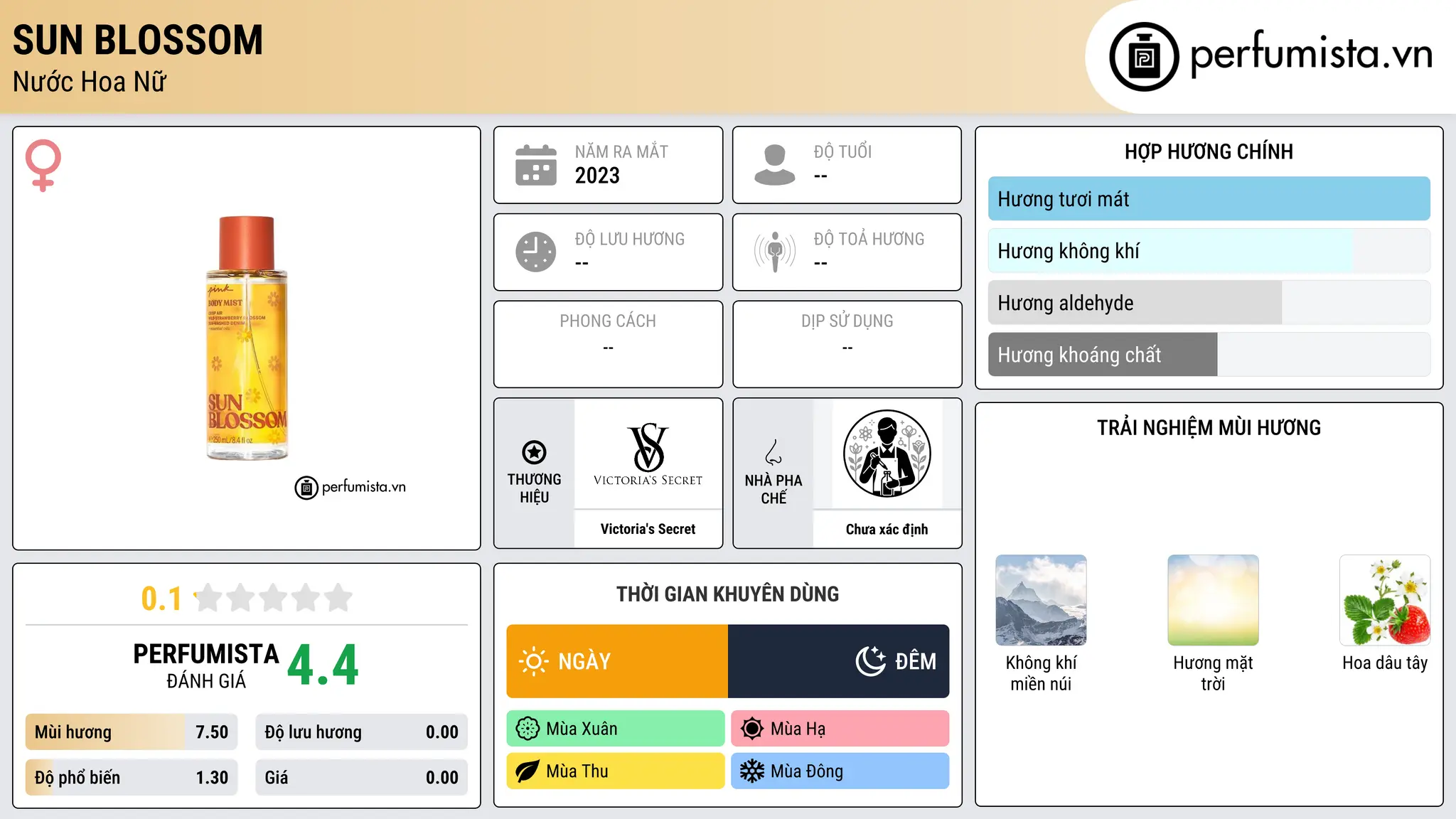Click the TRẢI NGHIỆM MÙI HƯƠNG heading
This screenshot has height=819, width=1456.
click(1209, 427)
